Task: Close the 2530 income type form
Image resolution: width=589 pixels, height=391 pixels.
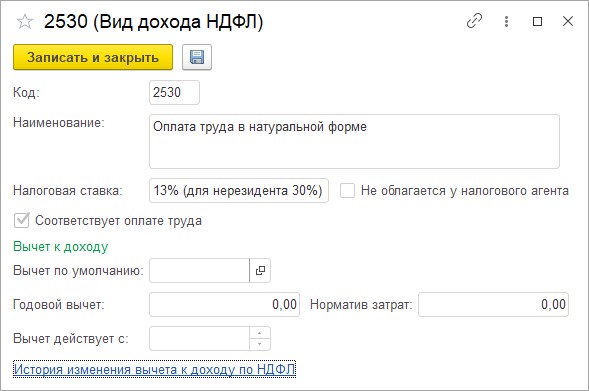Action: coord(568,21)
